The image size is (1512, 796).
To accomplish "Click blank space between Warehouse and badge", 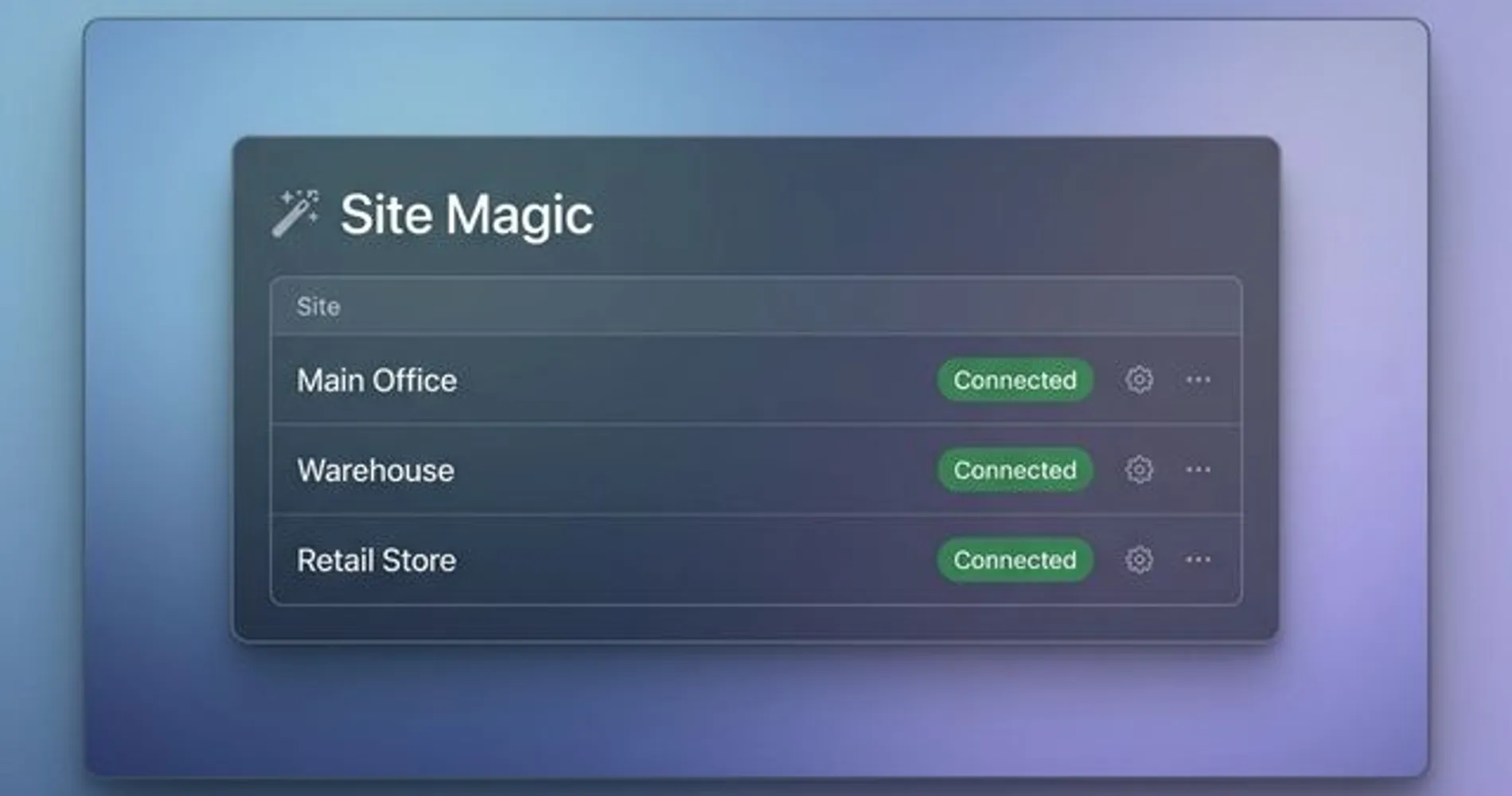I will coord(692,470).
